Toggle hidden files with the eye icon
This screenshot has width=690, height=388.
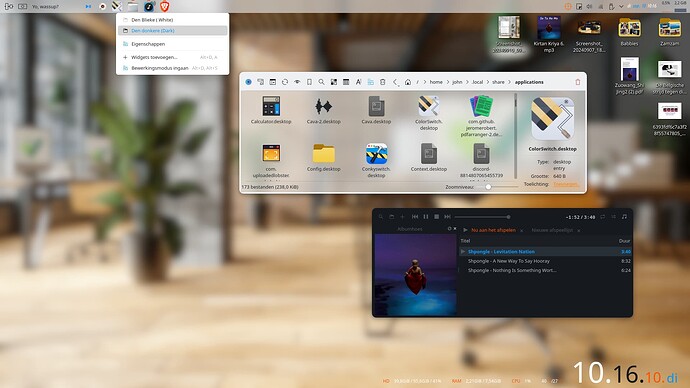[x=297, y=82]
